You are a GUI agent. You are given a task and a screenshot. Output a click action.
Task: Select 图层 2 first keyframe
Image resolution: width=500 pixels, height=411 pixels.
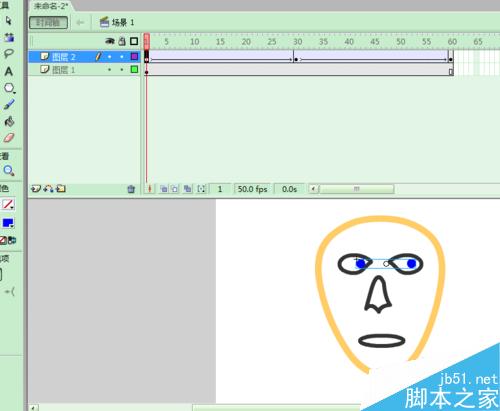click(x=147, y=57)
